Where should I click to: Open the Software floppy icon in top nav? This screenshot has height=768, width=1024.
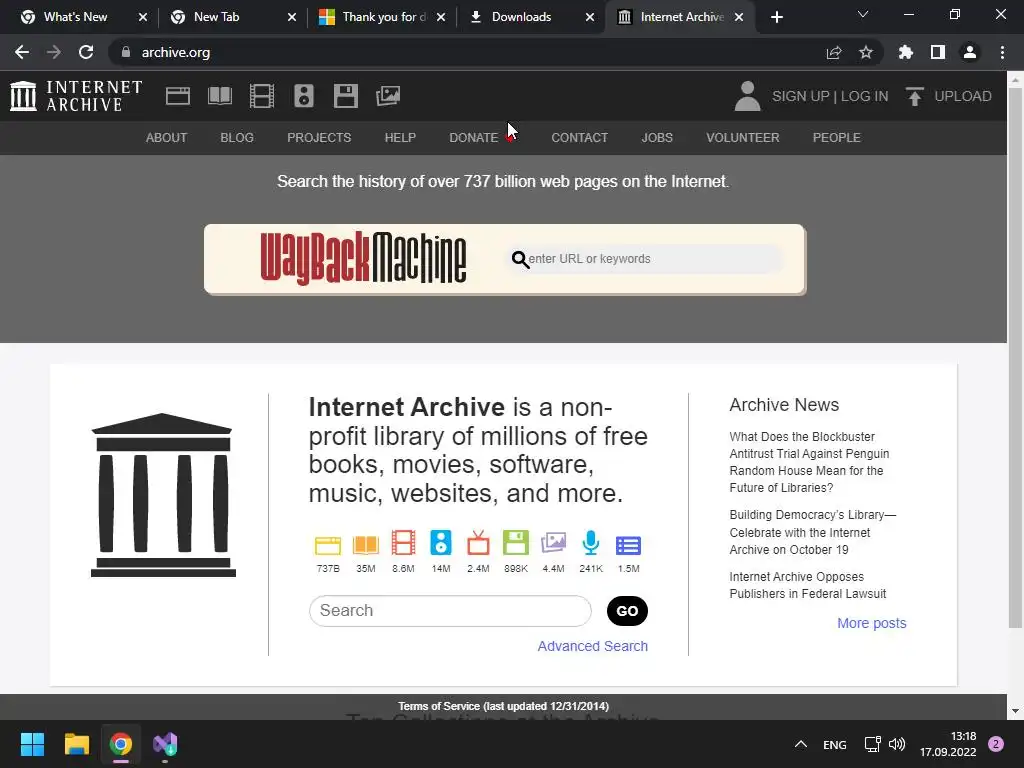(x=345, y=96)
